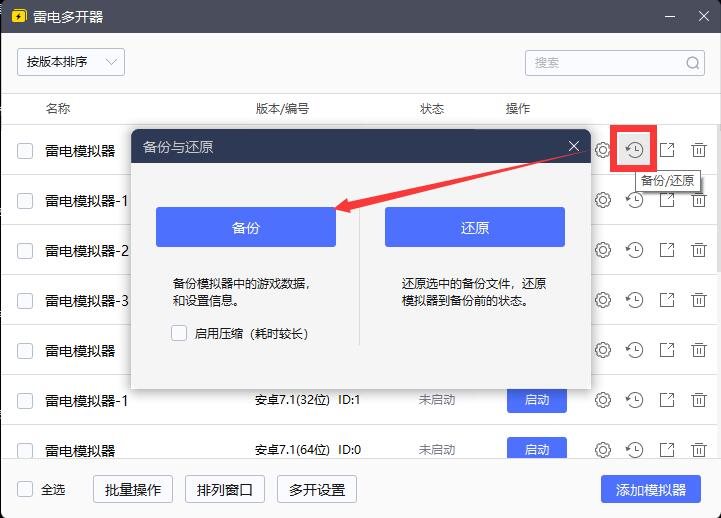The height and width of the screenshot is (518, 721).
Task: Open settings gear in the 雷电模拟器-3 row
Action: coord(602,300)
